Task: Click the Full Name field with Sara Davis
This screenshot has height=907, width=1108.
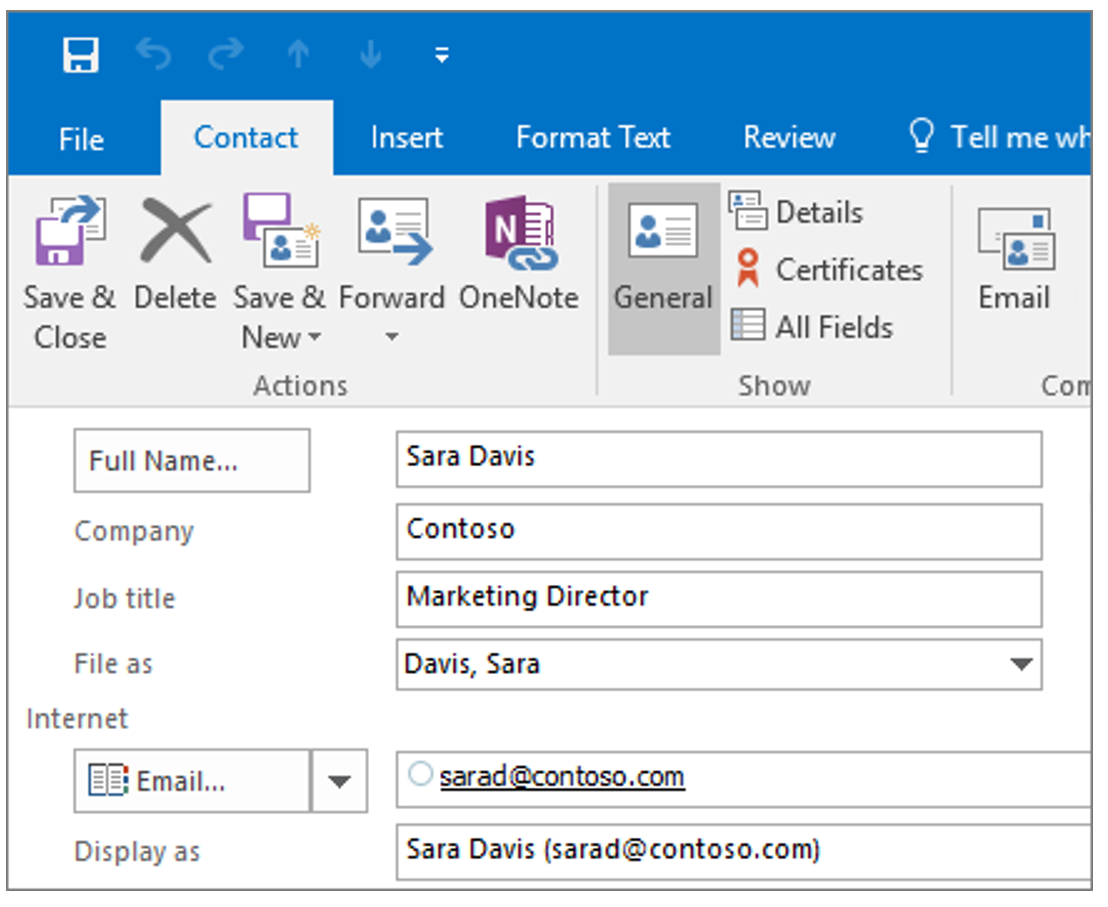Action: (719, 459)
